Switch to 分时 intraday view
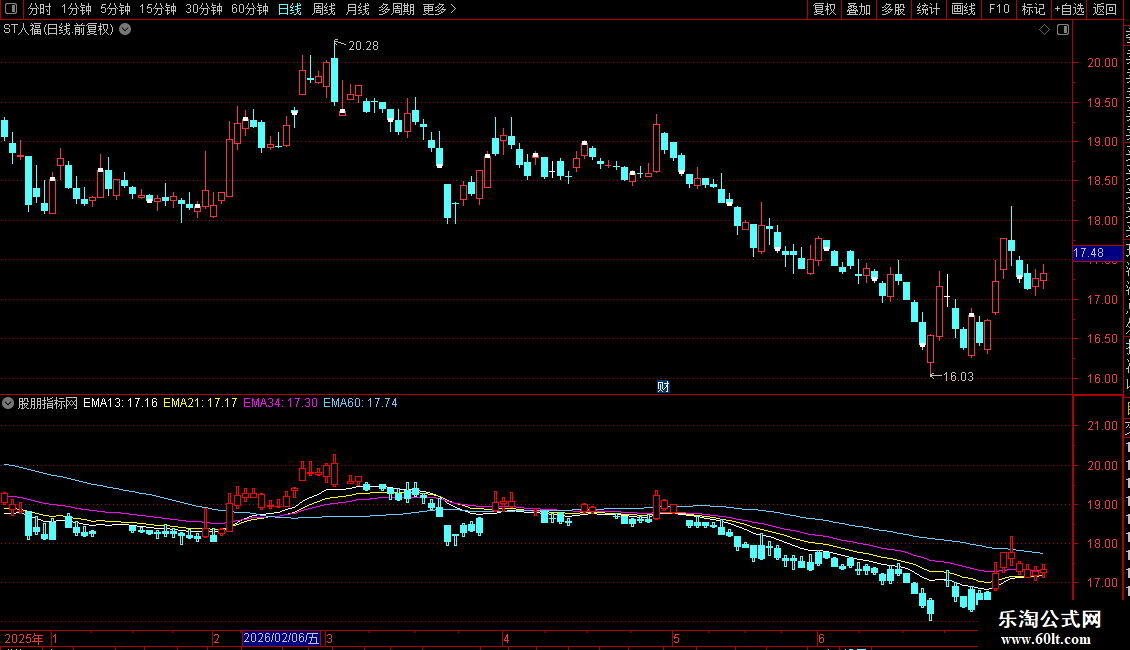Screen dimensions: 1130x650 pos(40,9)
